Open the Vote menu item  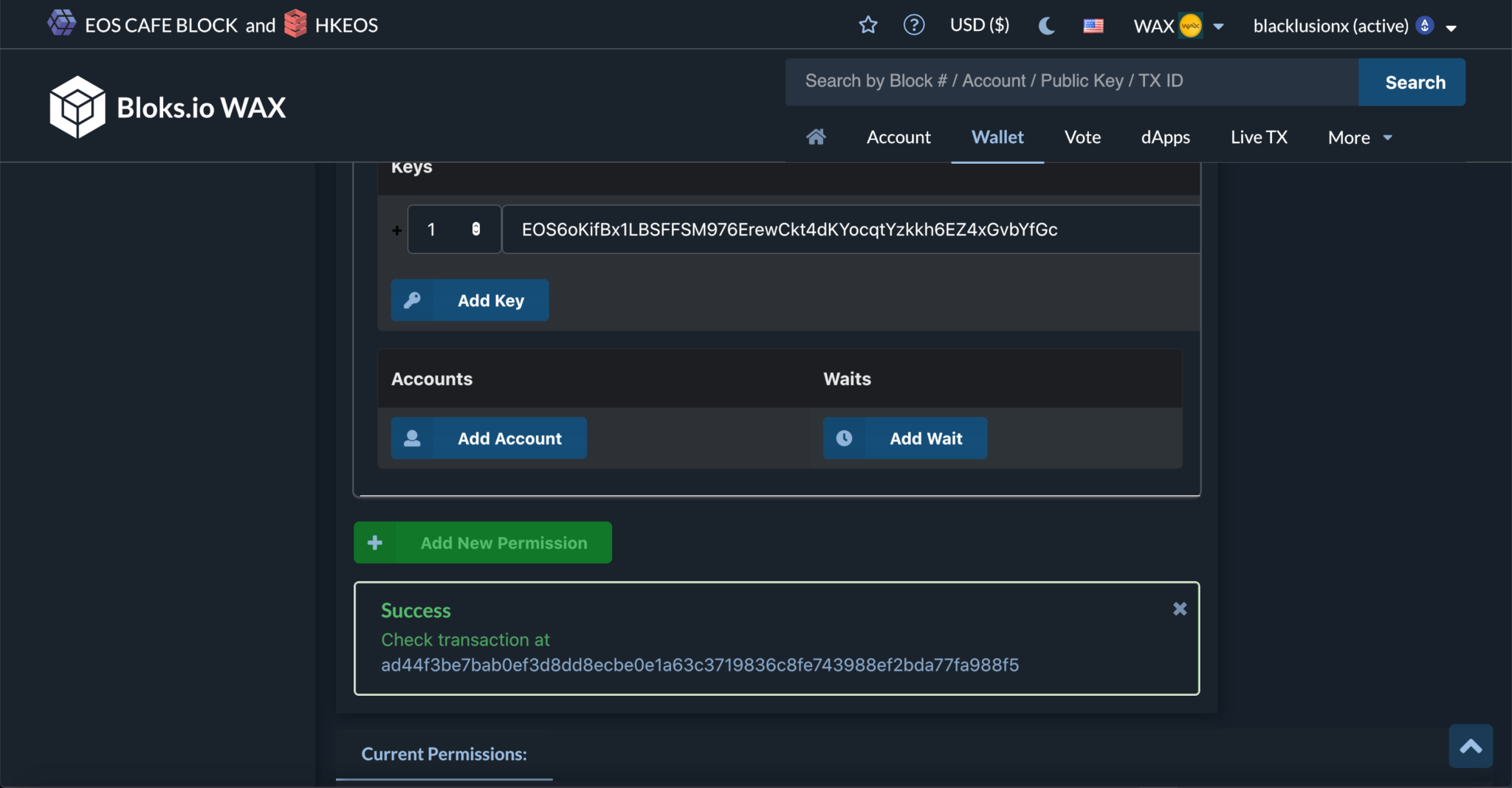(1082, 137)
